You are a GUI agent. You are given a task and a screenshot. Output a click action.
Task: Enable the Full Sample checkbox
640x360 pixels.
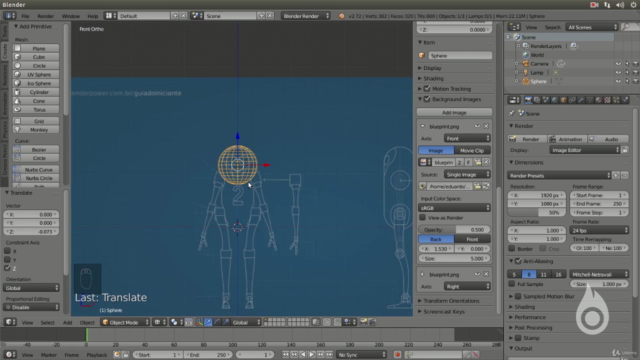512,284
